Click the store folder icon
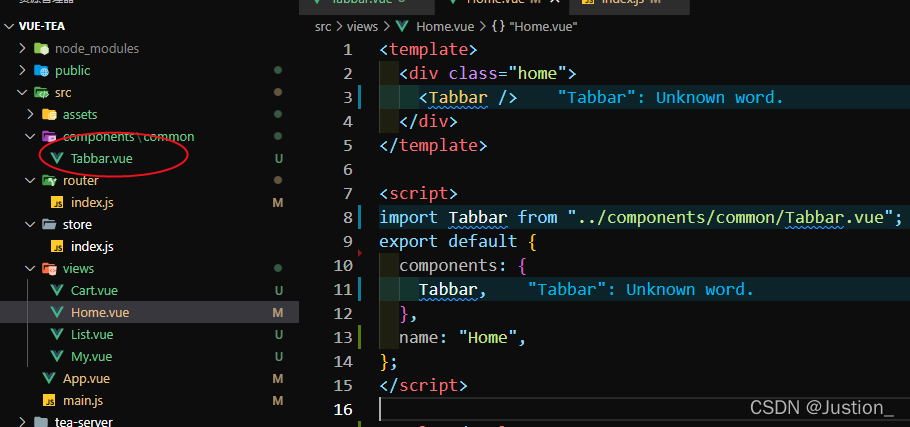Screen dimensions: 910x427 click(49, 225)
